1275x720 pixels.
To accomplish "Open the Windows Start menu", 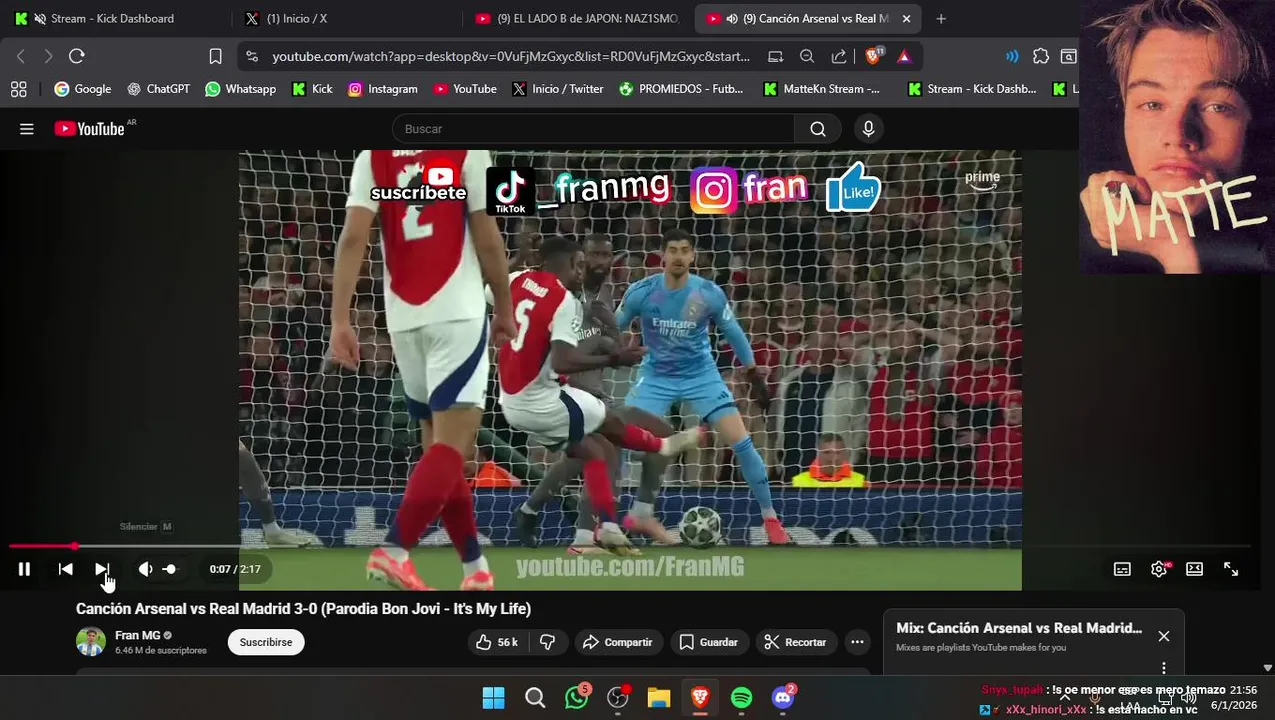I will (x=494, y=698).
